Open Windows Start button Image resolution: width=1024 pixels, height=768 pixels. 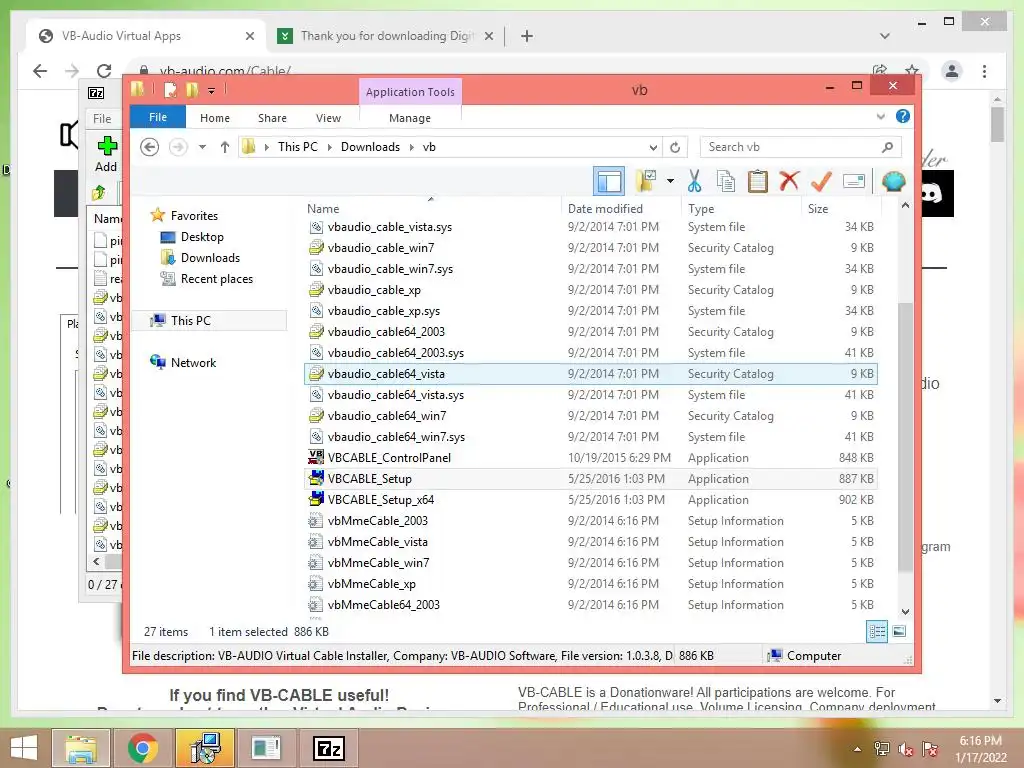click(x=24, y=748)
